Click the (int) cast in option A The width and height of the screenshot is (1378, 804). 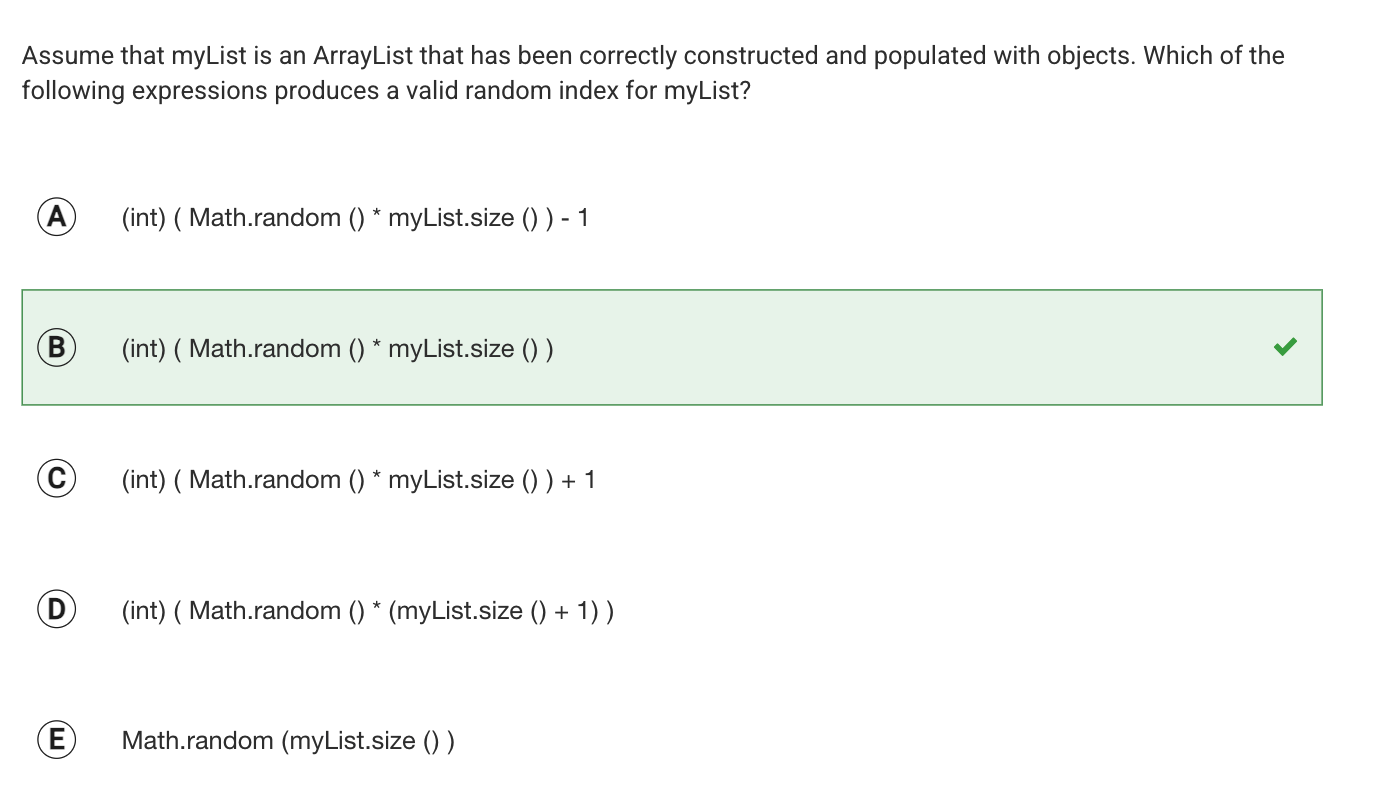[x=143, y=217]
